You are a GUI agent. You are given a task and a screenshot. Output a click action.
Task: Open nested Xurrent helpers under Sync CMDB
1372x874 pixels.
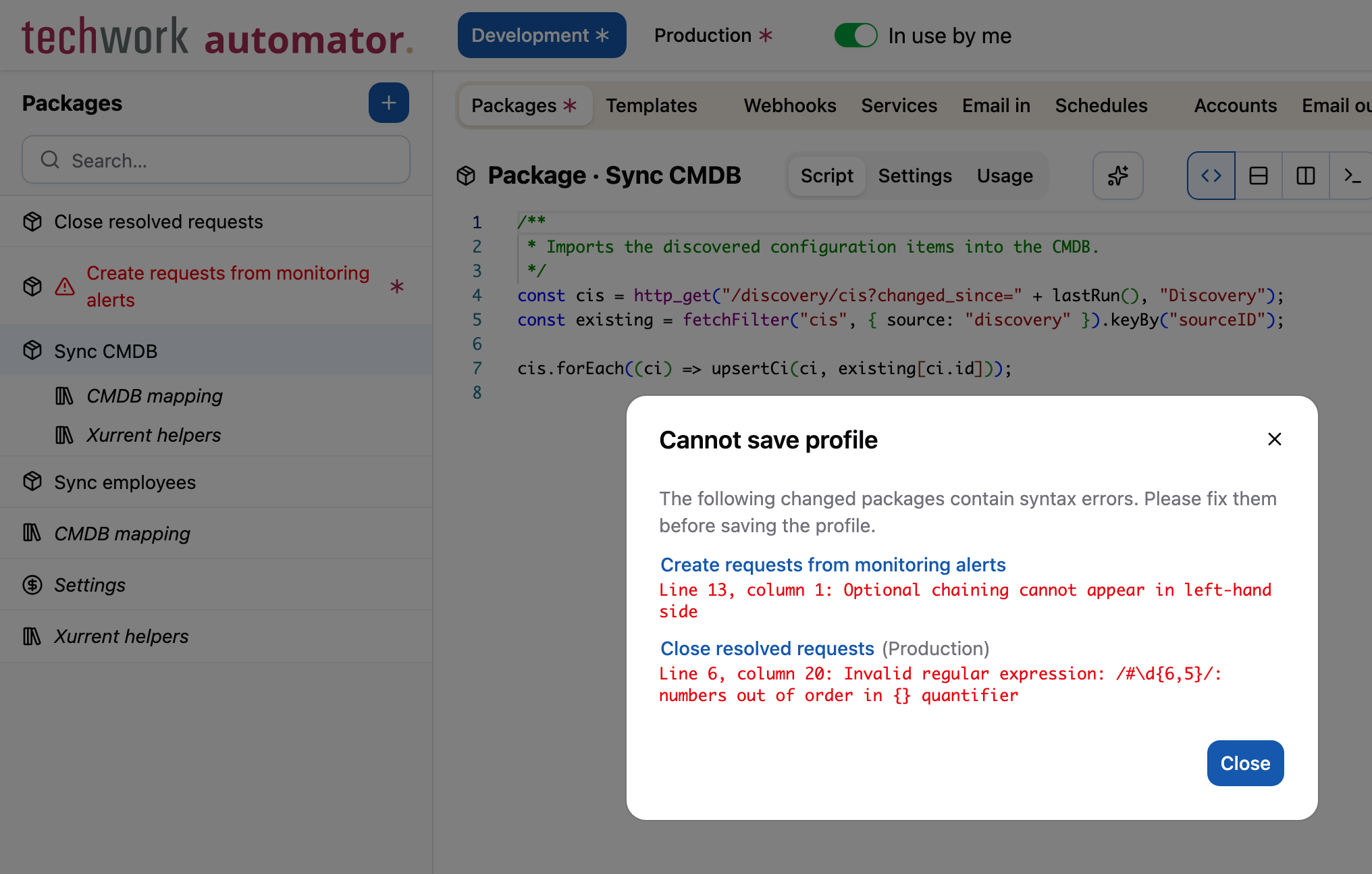click(216, 435)
